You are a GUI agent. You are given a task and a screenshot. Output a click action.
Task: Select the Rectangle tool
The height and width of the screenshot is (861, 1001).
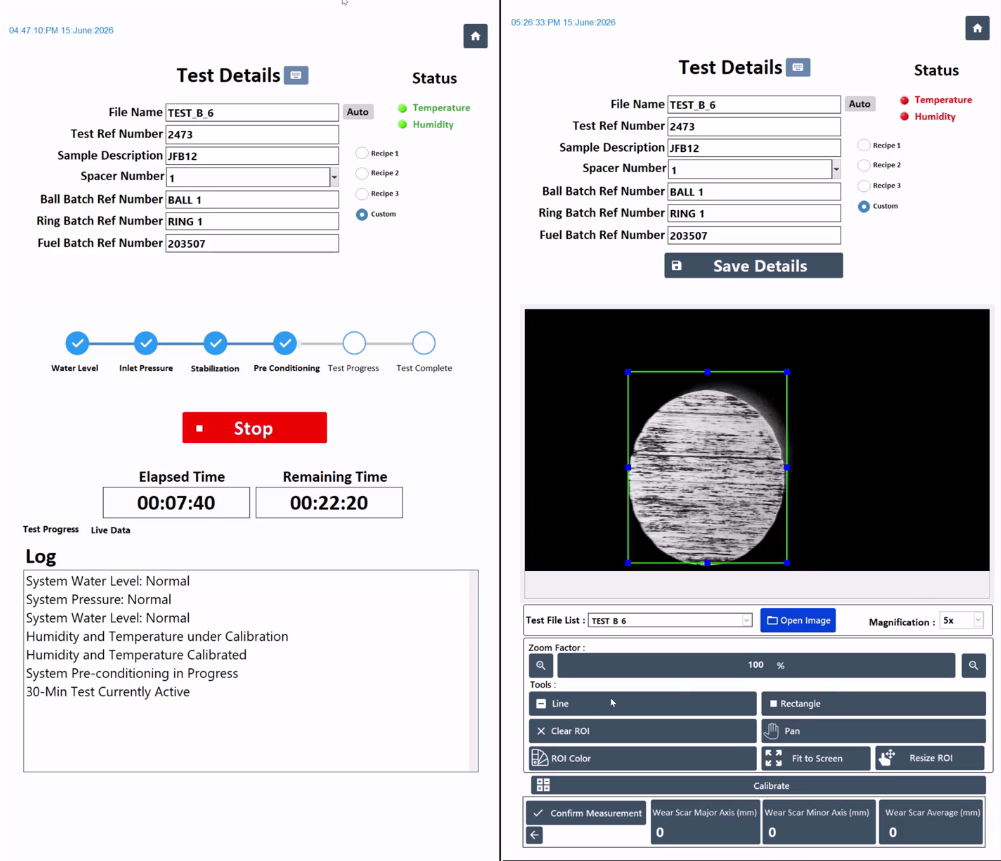click(x=873, y=703)
